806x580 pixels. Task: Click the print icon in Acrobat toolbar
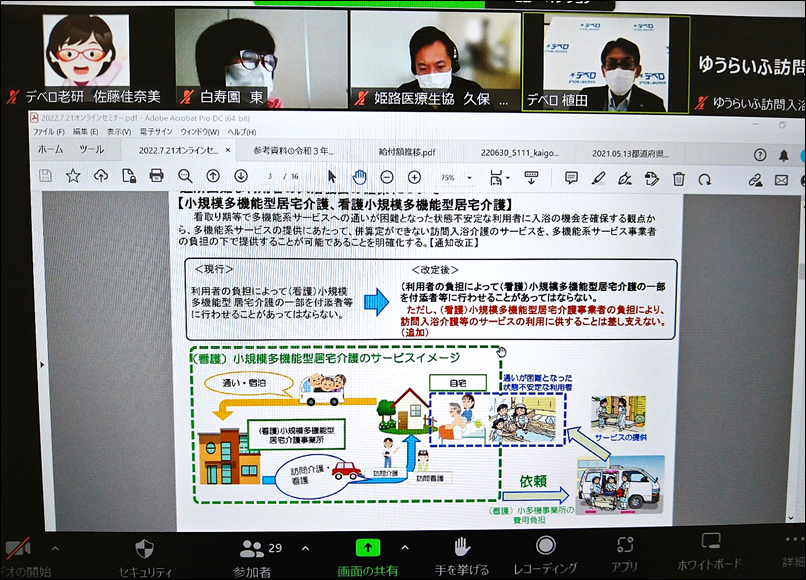tap(156, 176)
